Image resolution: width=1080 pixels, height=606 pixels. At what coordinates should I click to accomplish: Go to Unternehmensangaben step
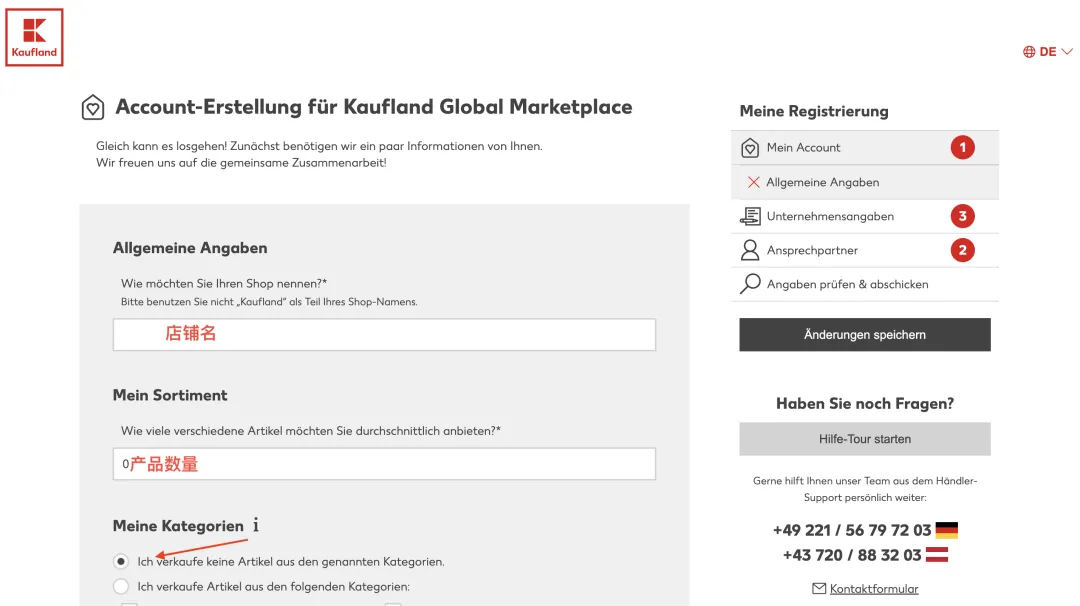tap(865, 216)
